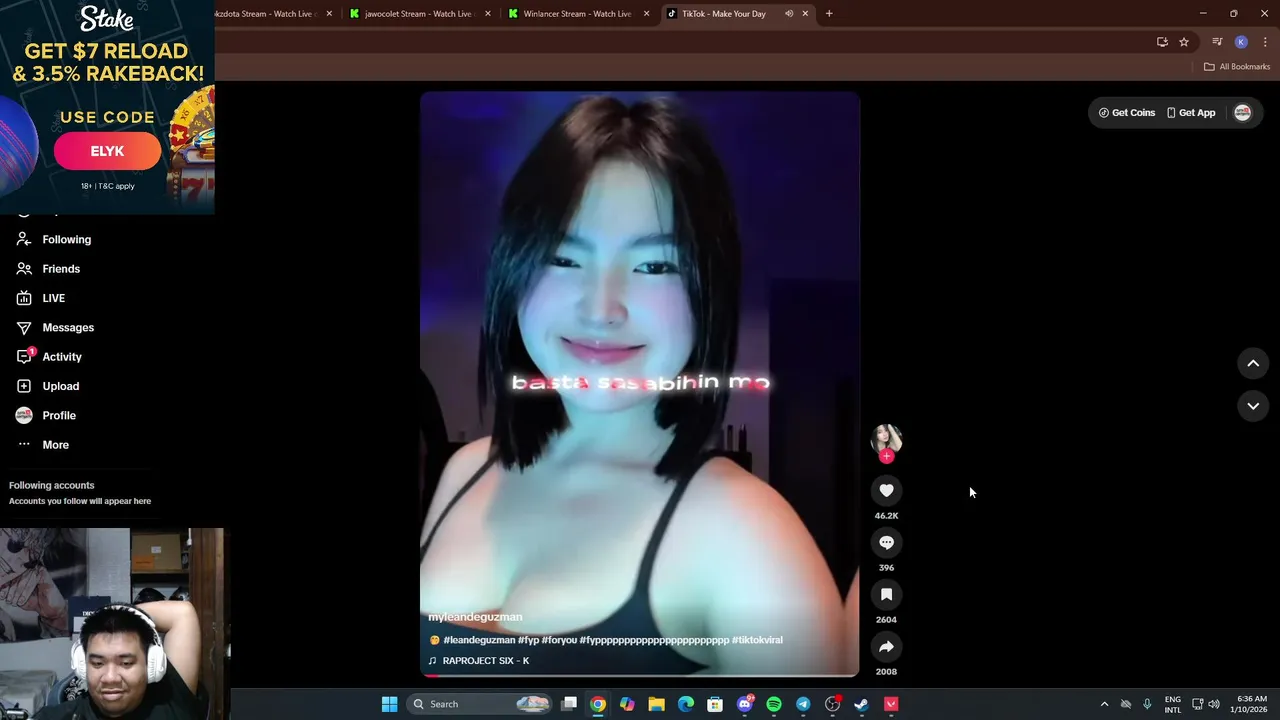The image size is (1280, 720).
Task: Open Discord from the taskbar
Action: (745, 704)
